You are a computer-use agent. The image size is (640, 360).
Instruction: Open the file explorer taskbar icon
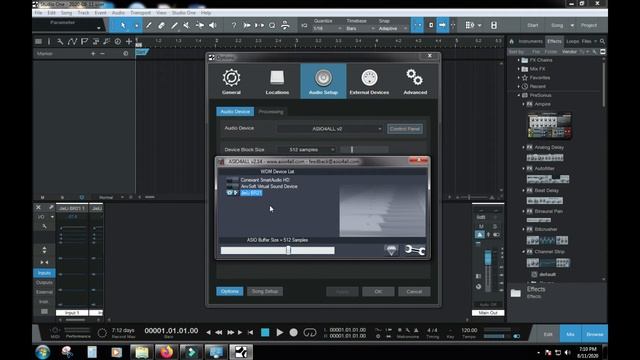[x=141, y=352]
